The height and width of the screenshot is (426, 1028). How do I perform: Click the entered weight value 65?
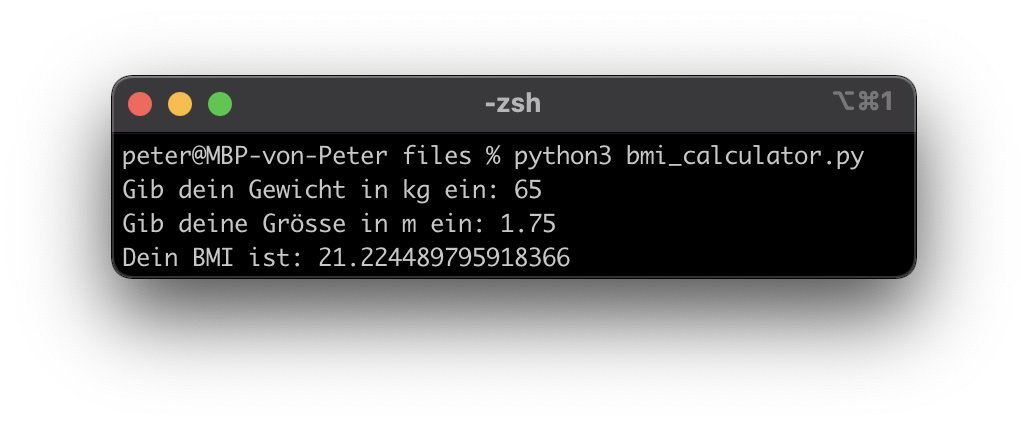(x=527, y=190)
